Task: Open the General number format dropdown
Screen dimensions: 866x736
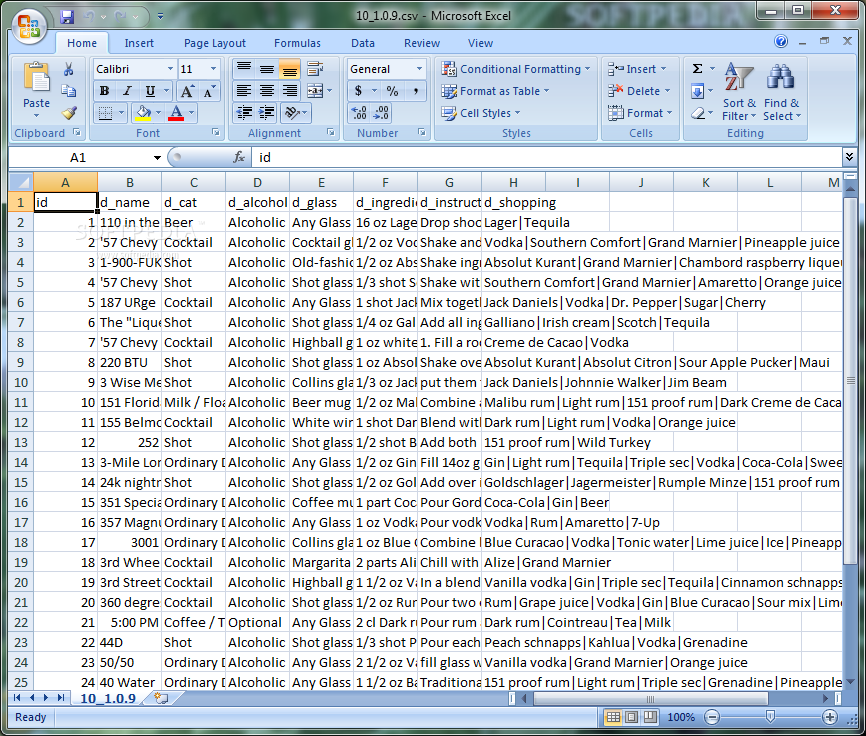Action: pyautogui.click(x=419, y=69)
